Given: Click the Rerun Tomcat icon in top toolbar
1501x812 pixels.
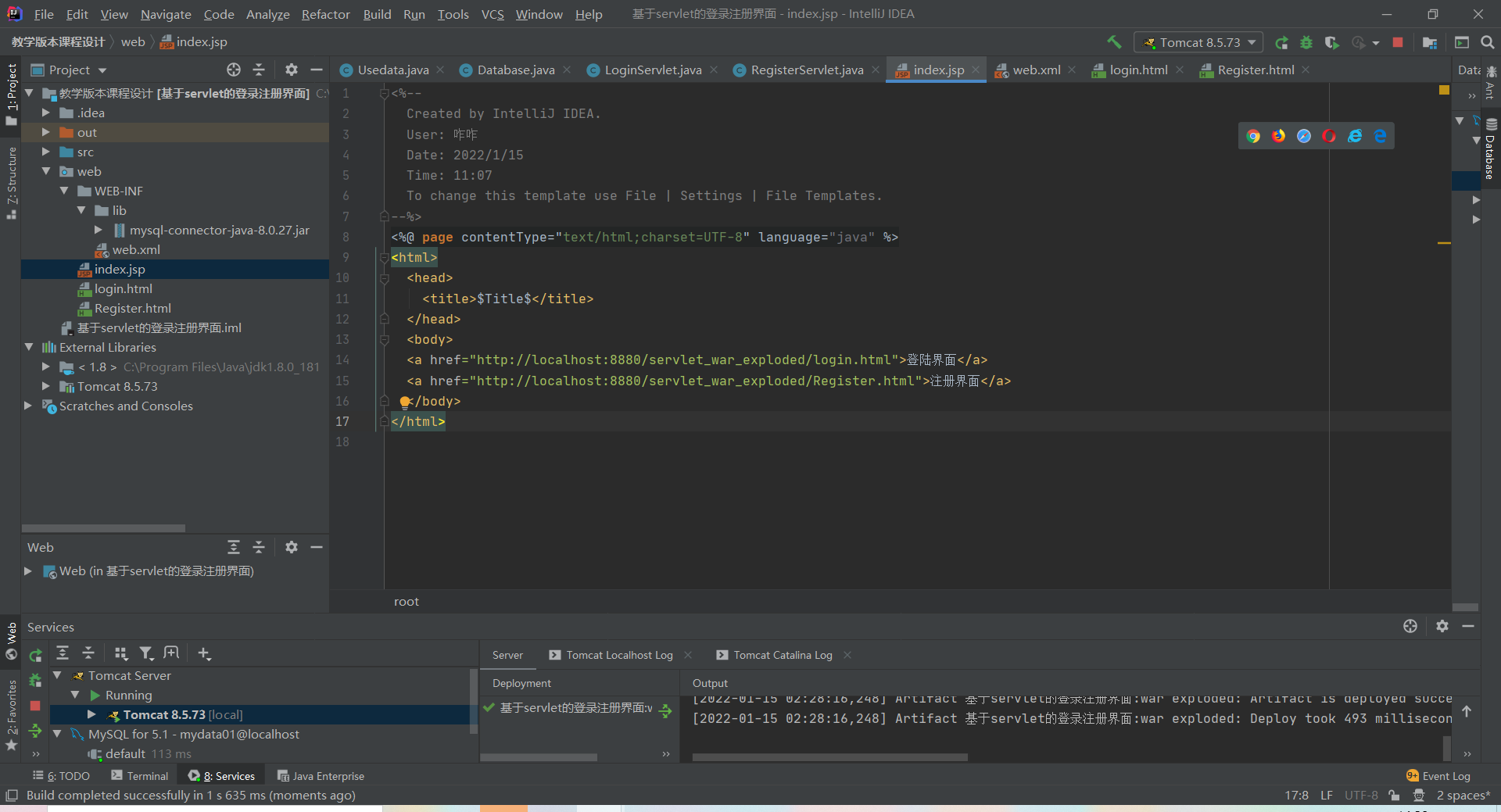Looking at the screenshot, I should 1281,42.
